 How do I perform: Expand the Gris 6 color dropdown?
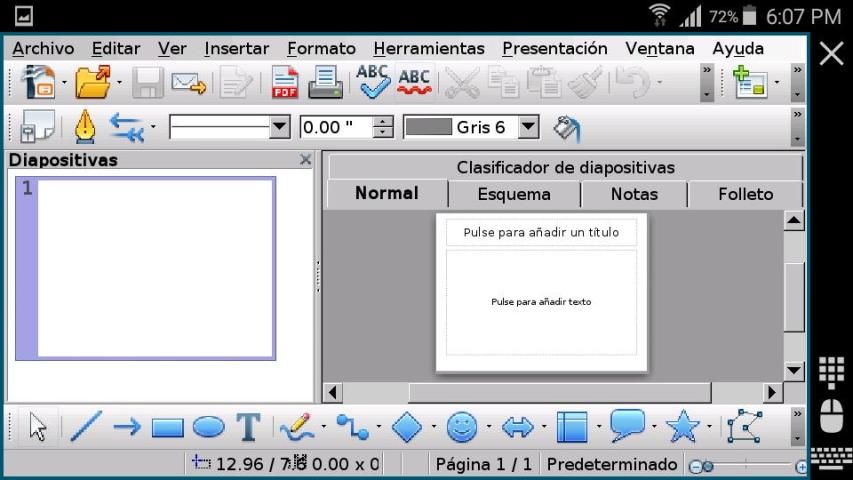tap(529, 127)
